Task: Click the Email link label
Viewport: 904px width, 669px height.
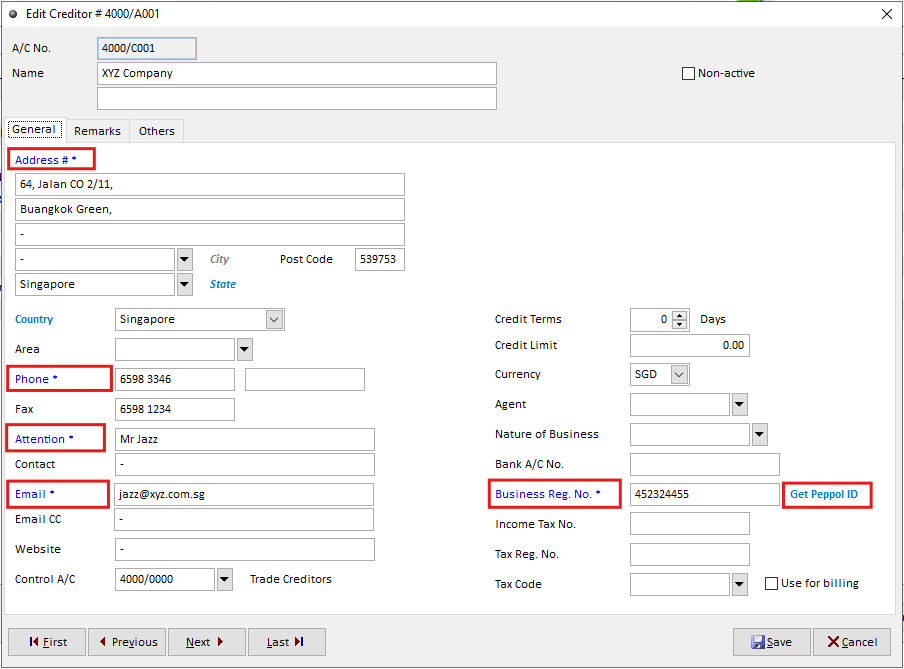Action: [34, 494]
